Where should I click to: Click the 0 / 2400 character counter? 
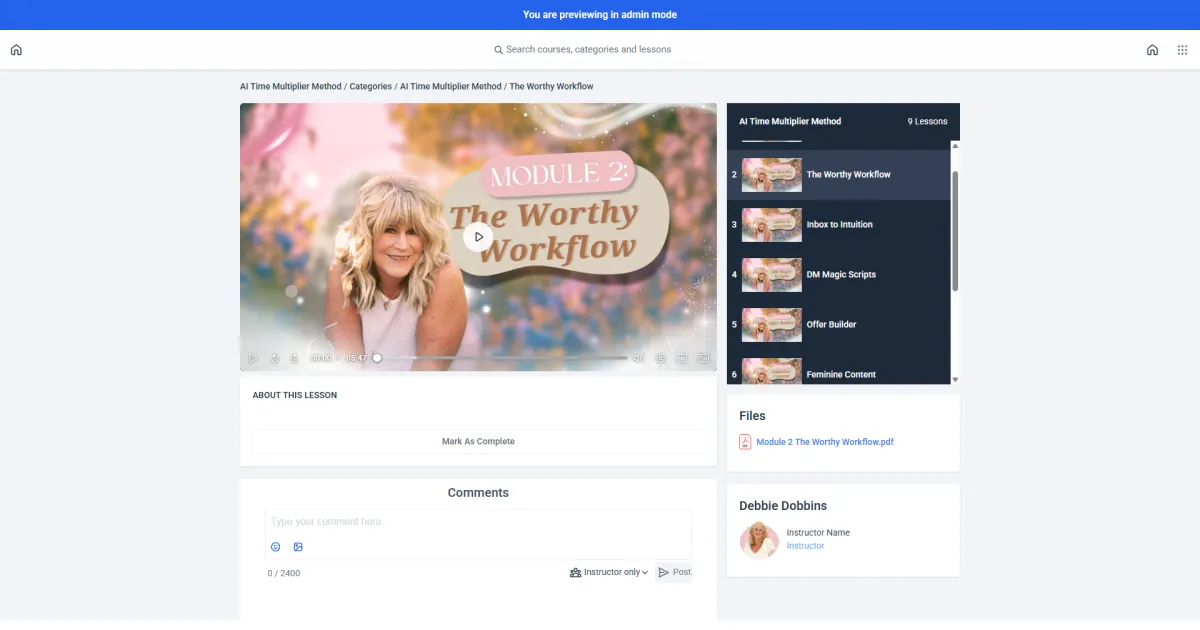pyautogui.click(x=284, y=574)
